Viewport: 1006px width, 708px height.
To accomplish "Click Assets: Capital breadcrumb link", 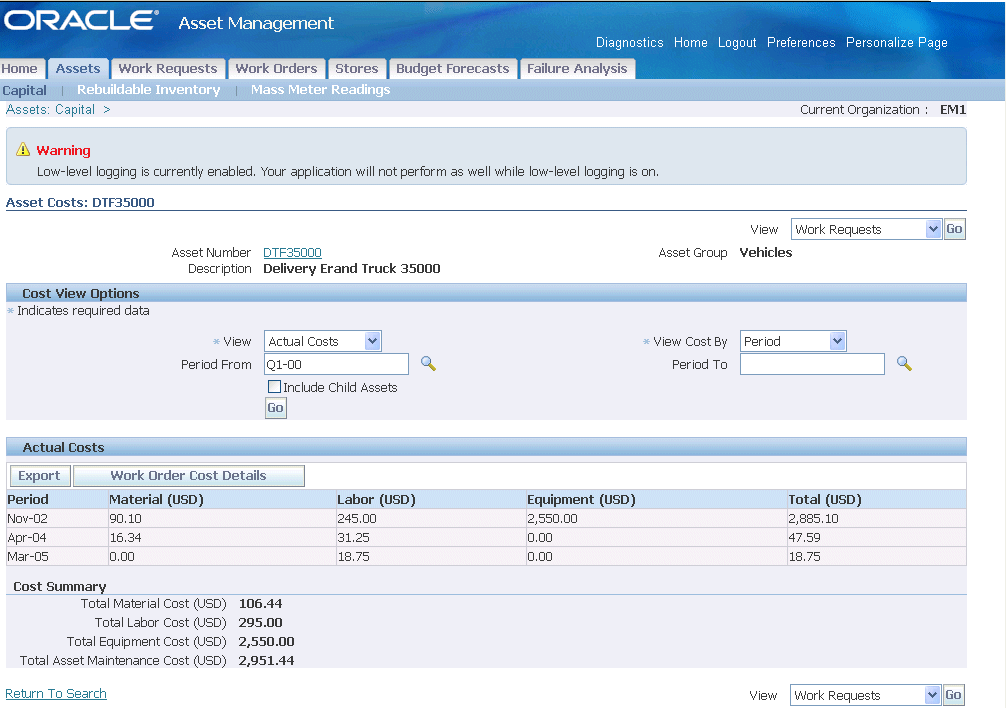I will [50, 110].
